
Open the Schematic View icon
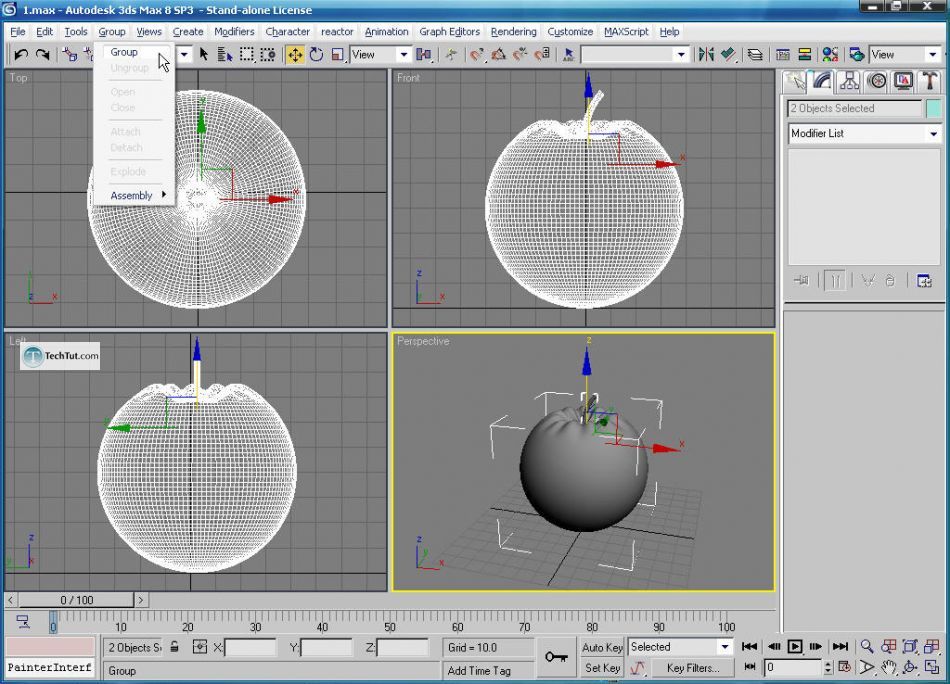coord(805,55)
